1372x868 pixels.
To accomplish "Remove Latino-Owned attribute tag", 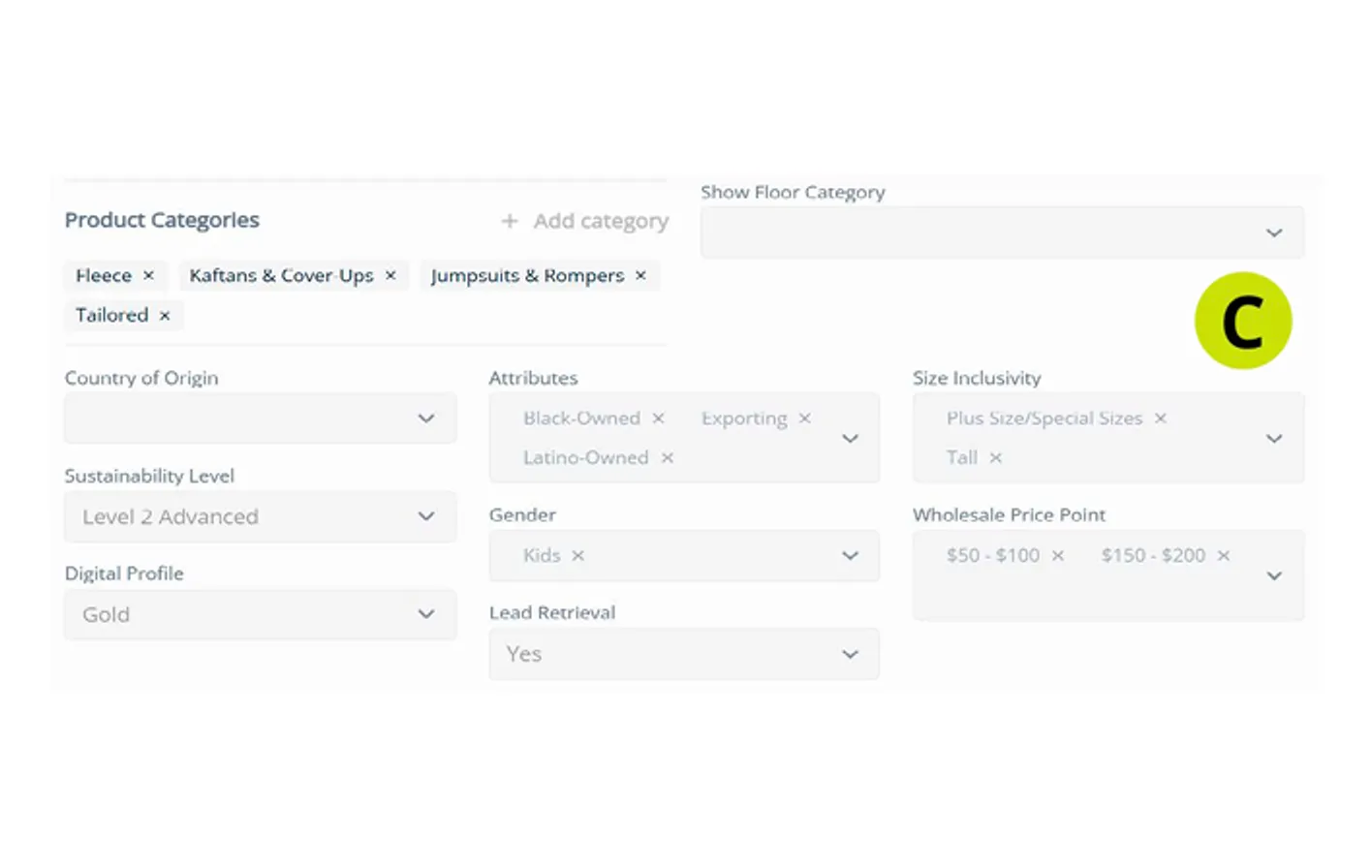I will [667, 458].
